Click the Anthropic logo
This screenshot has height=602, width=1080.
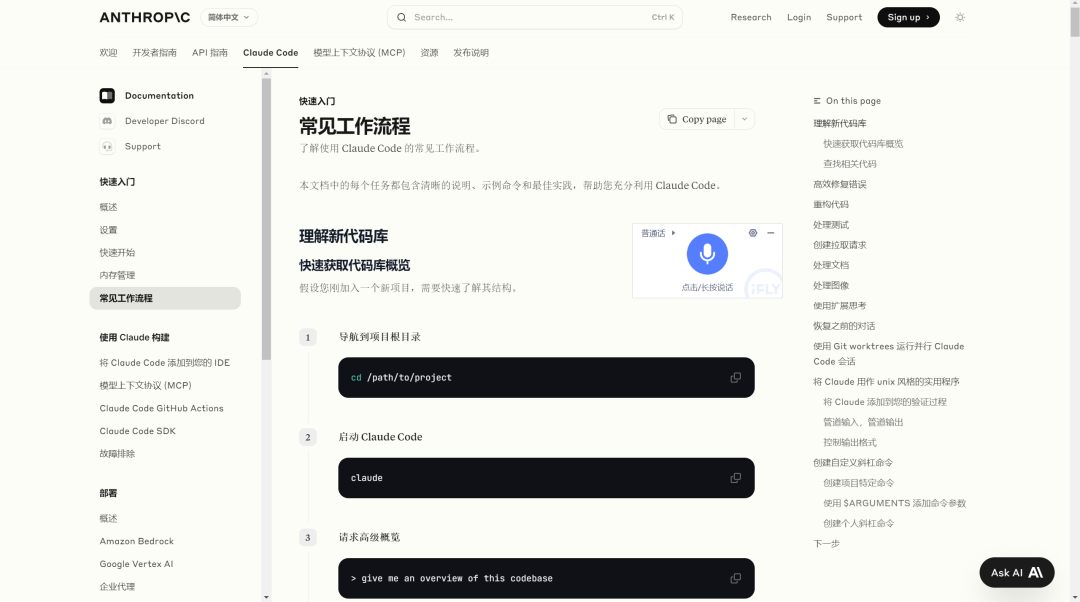pos(145,17)
